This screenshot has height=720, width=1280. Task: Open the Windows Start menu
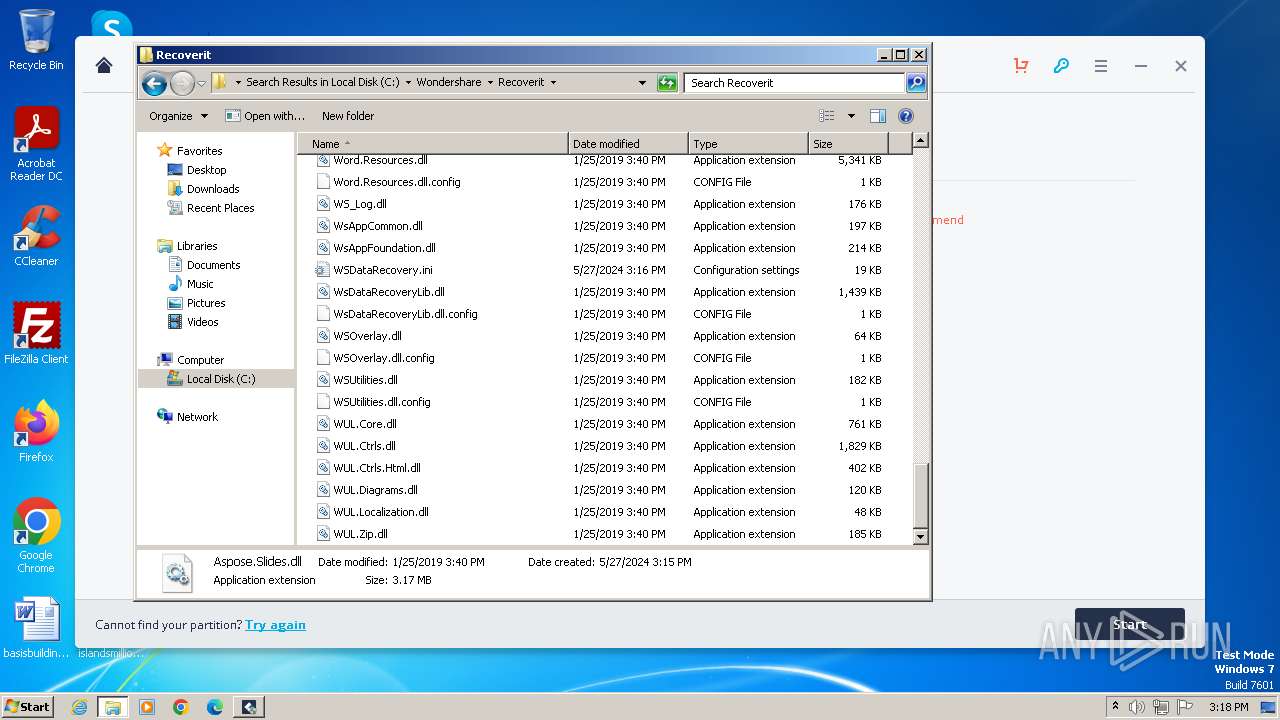pos(27,707)
